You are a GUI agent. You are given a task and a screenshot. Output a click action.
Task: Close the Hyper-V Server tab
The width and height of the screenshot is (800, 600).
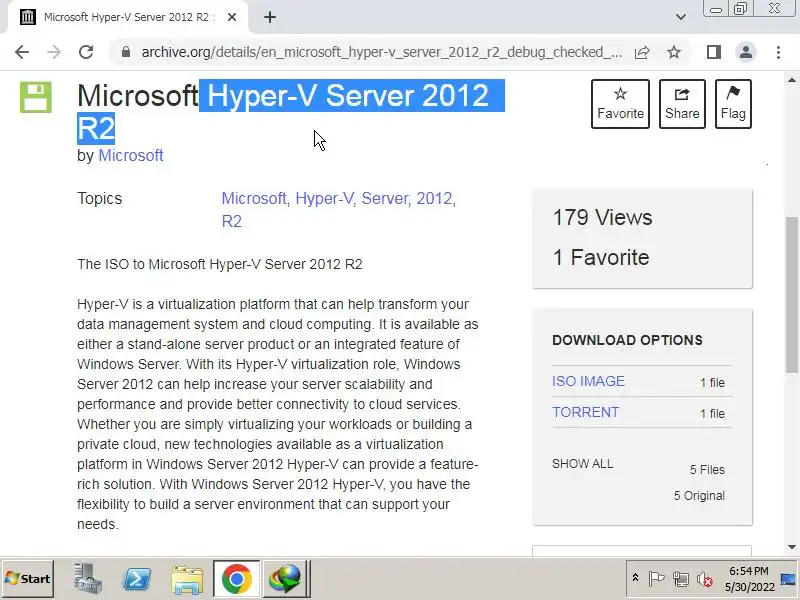point(232,17)
